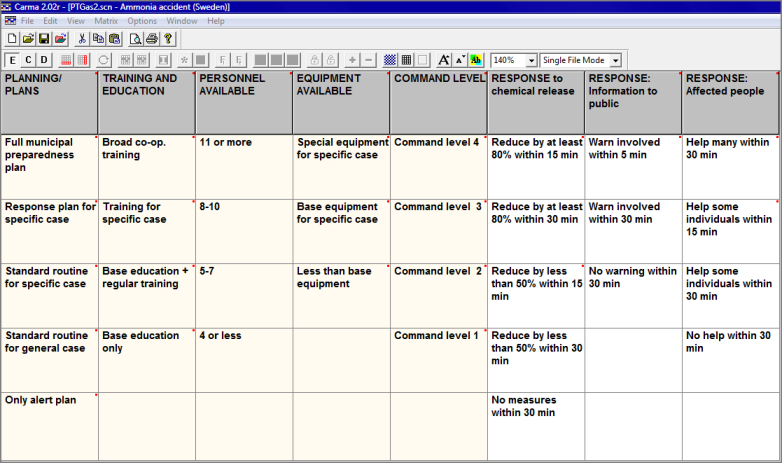Click the blue dotted pattern grid icon
Image resolution: width=782 pixels, height=463 pixels.
(x=390, y=60)
